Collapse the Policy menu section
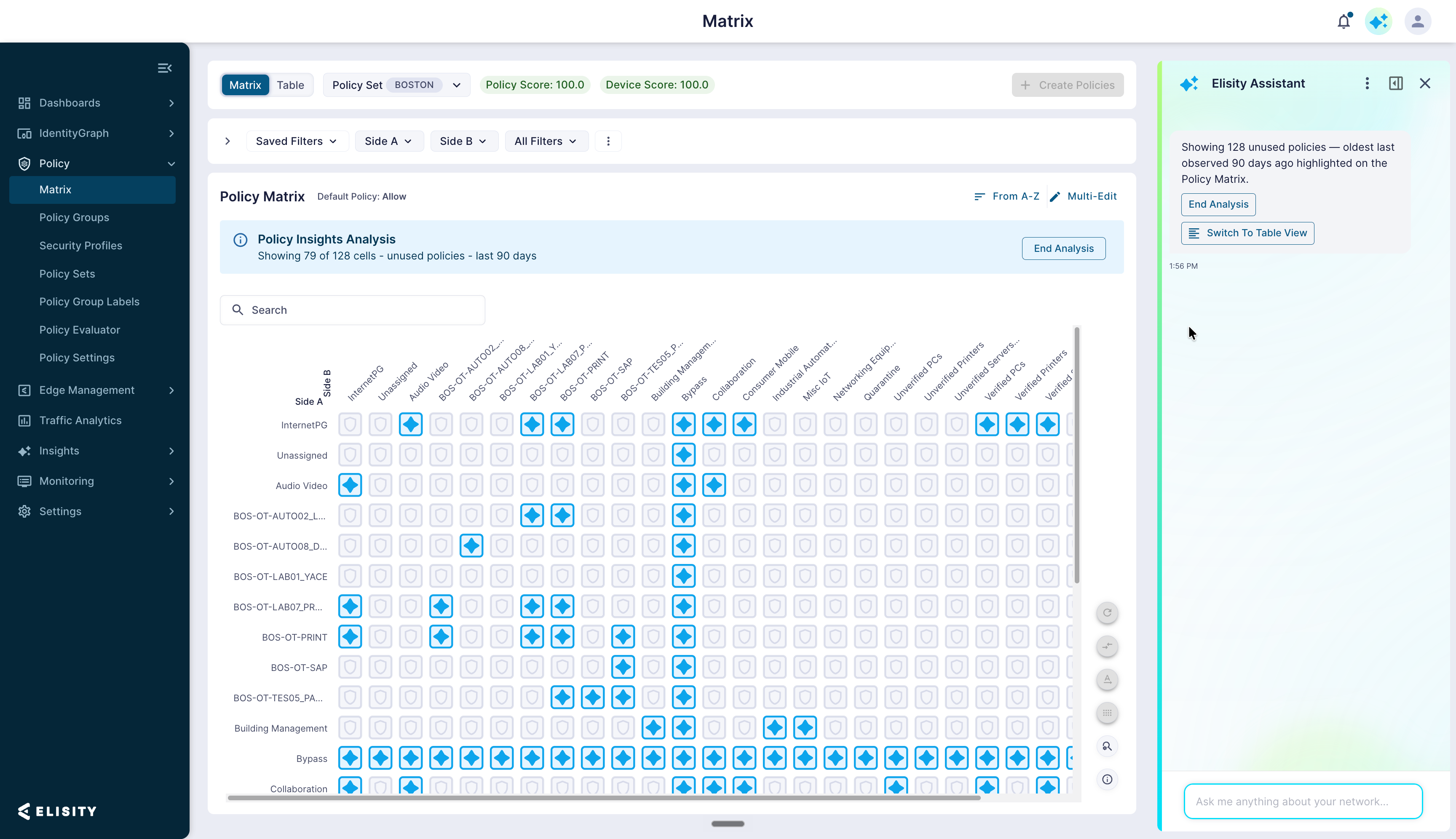This screenshot has width=1456, height=839. [x=171, y=164]
